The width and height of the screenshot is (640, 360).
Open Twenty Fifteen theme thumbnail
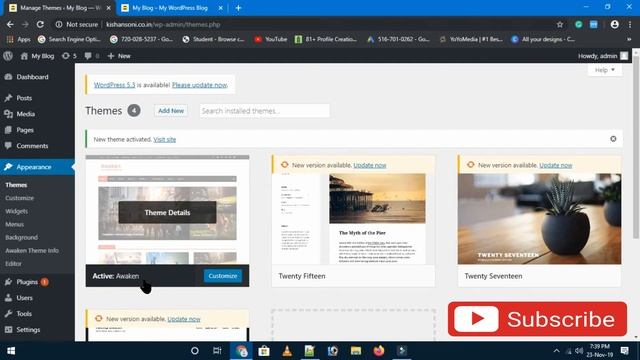coord(353,219)
